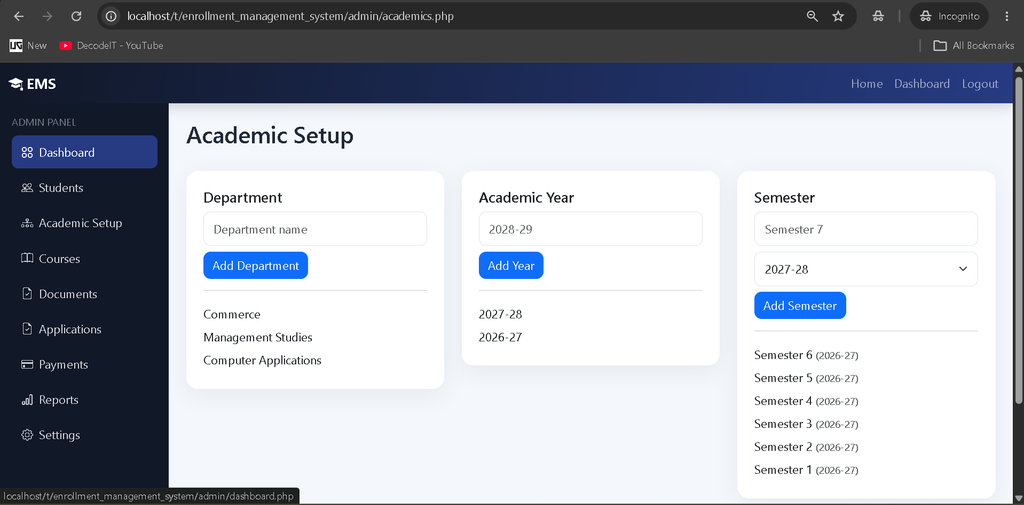
Task: Open Academic Setup in the sidebar
Action: [84, 223]
